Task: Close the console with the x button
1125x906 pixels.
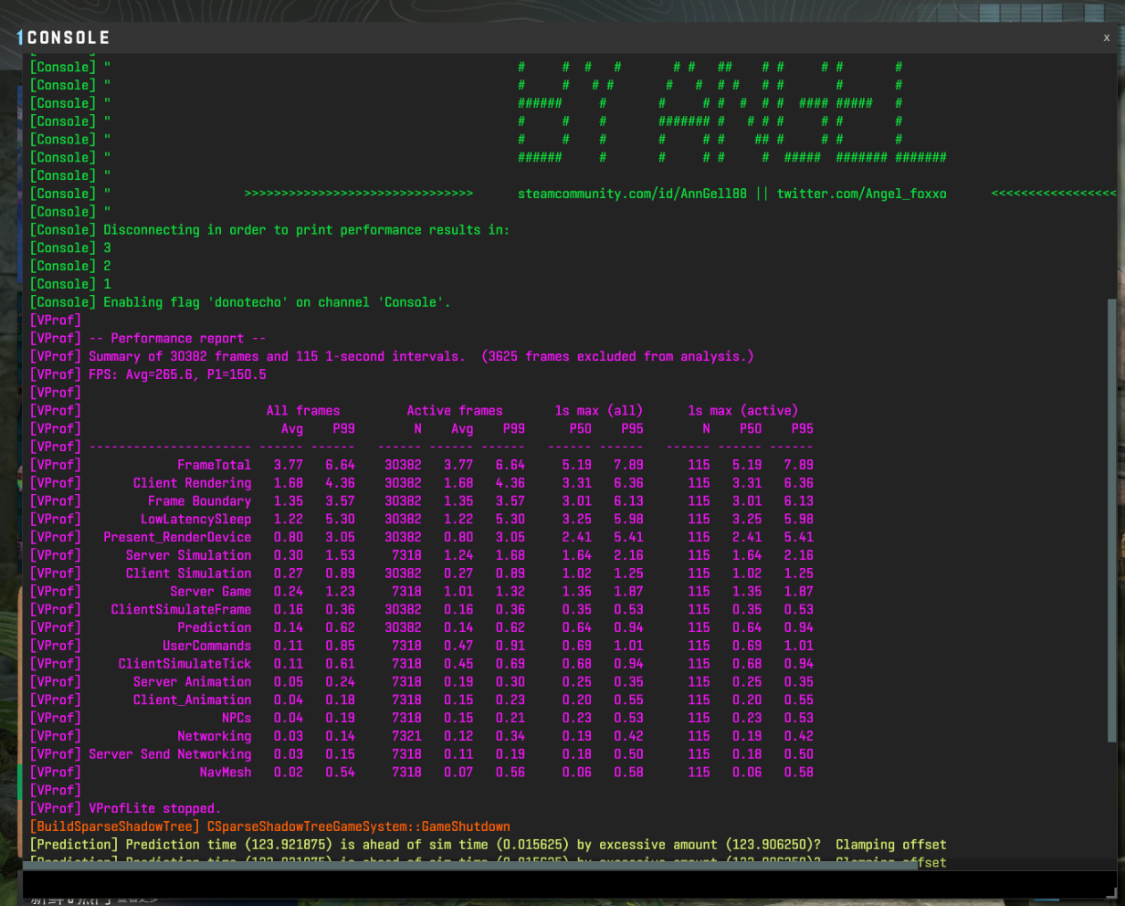Action: tap(1106, 38)
